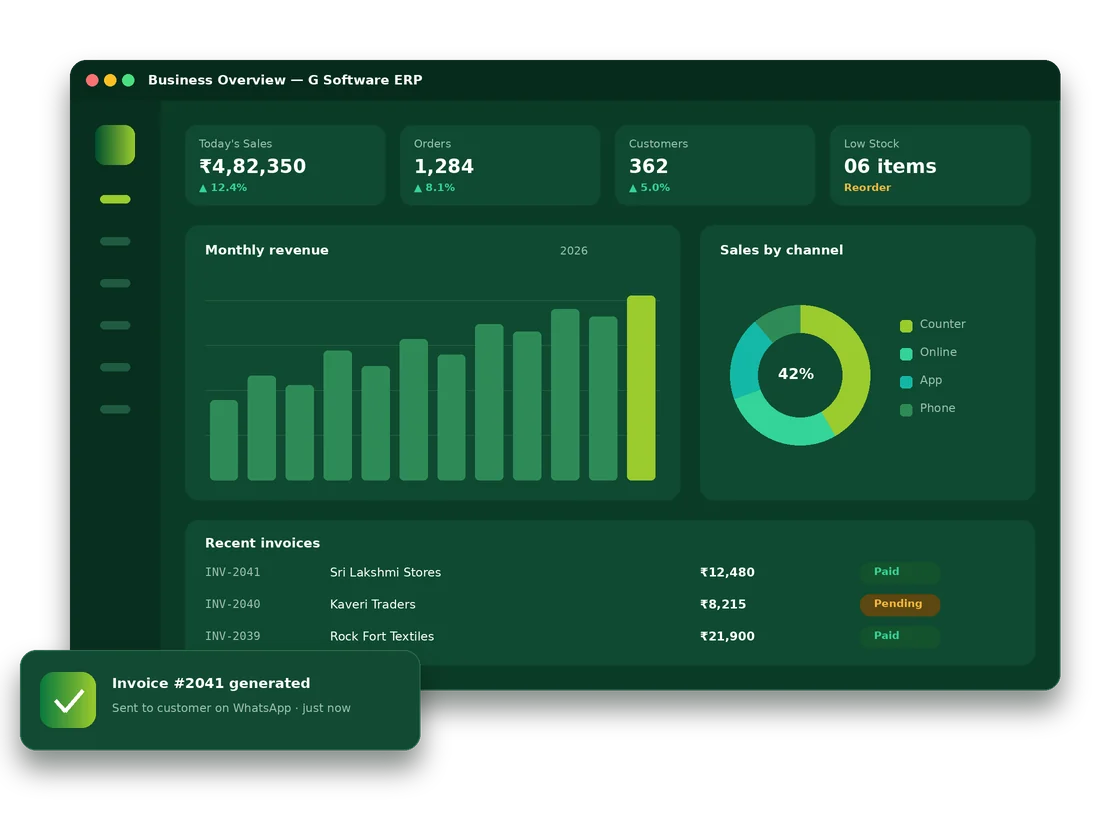Open the Today's Sales card
The height and width of the screenshot is (820, 1100).
pos(286,166)
